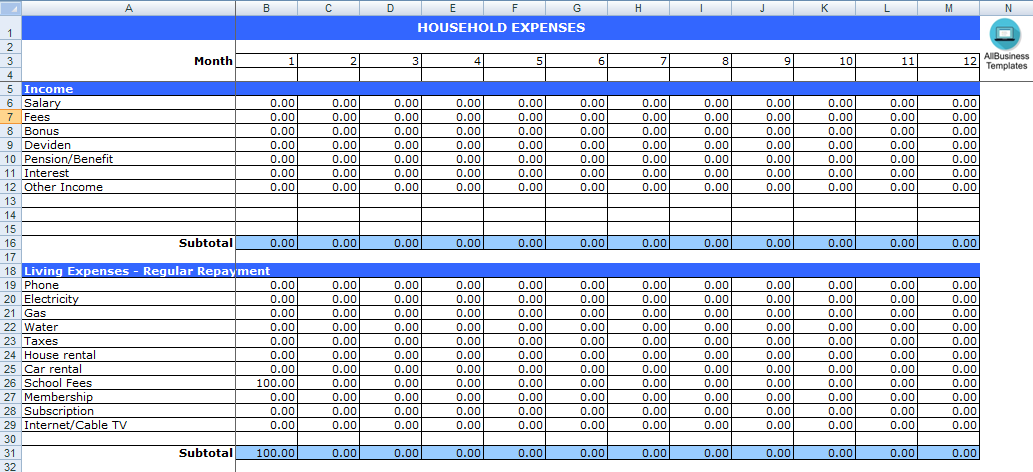Click the Gas label

[35, 313]
